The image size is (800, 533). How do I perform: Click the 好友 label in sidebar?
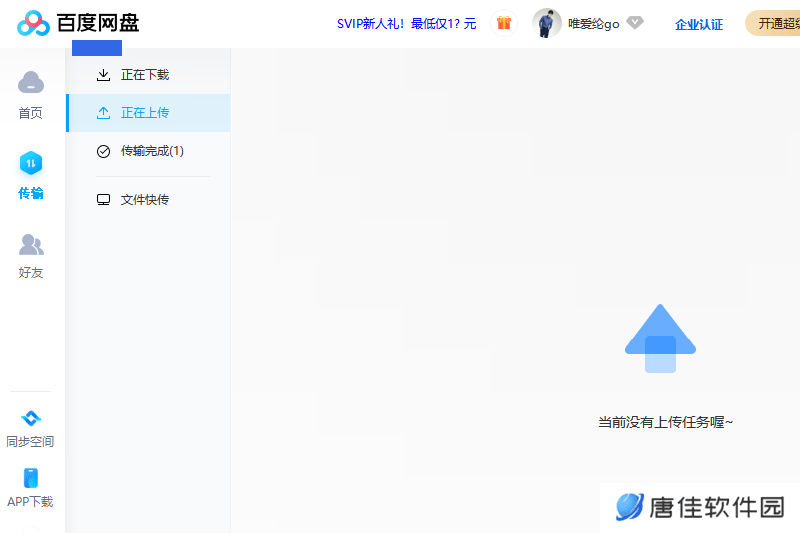tap(31, 272)
